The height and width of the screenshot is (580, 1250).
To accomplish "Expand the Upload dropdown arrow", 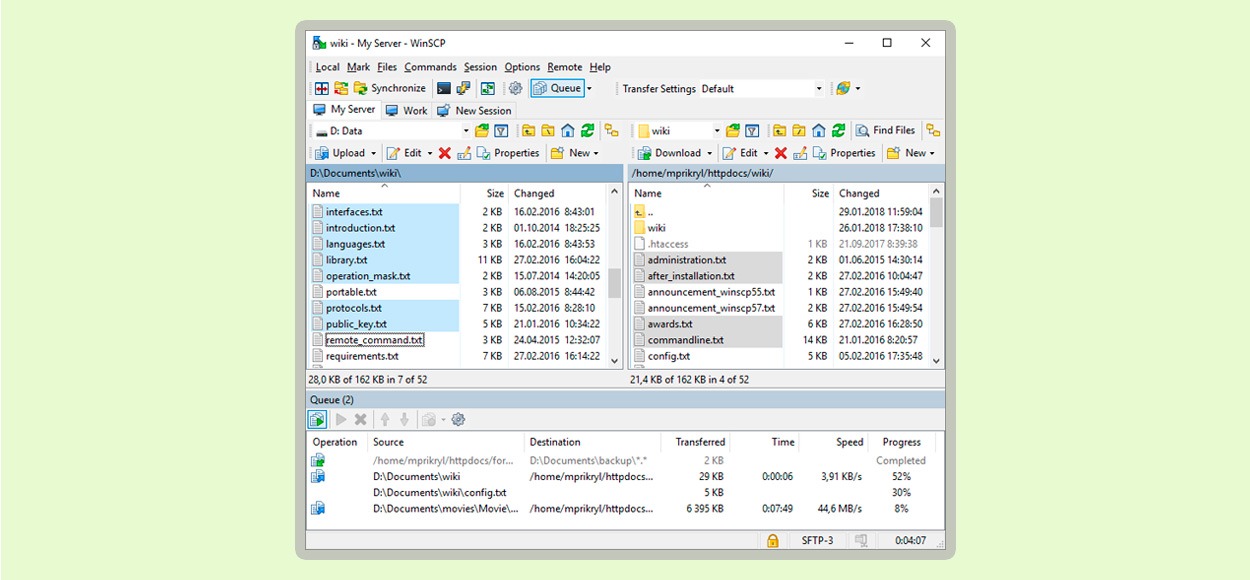I will (373, 153).
